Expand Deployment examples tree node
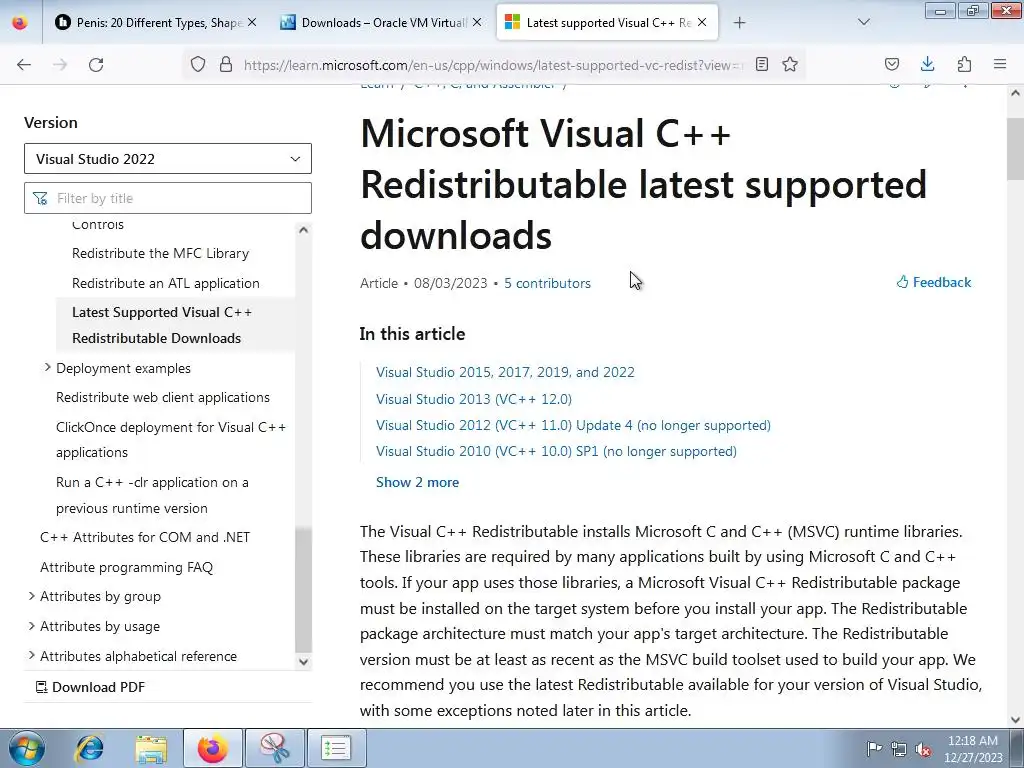Viewport: 1024px width, 768px height. 48,368
